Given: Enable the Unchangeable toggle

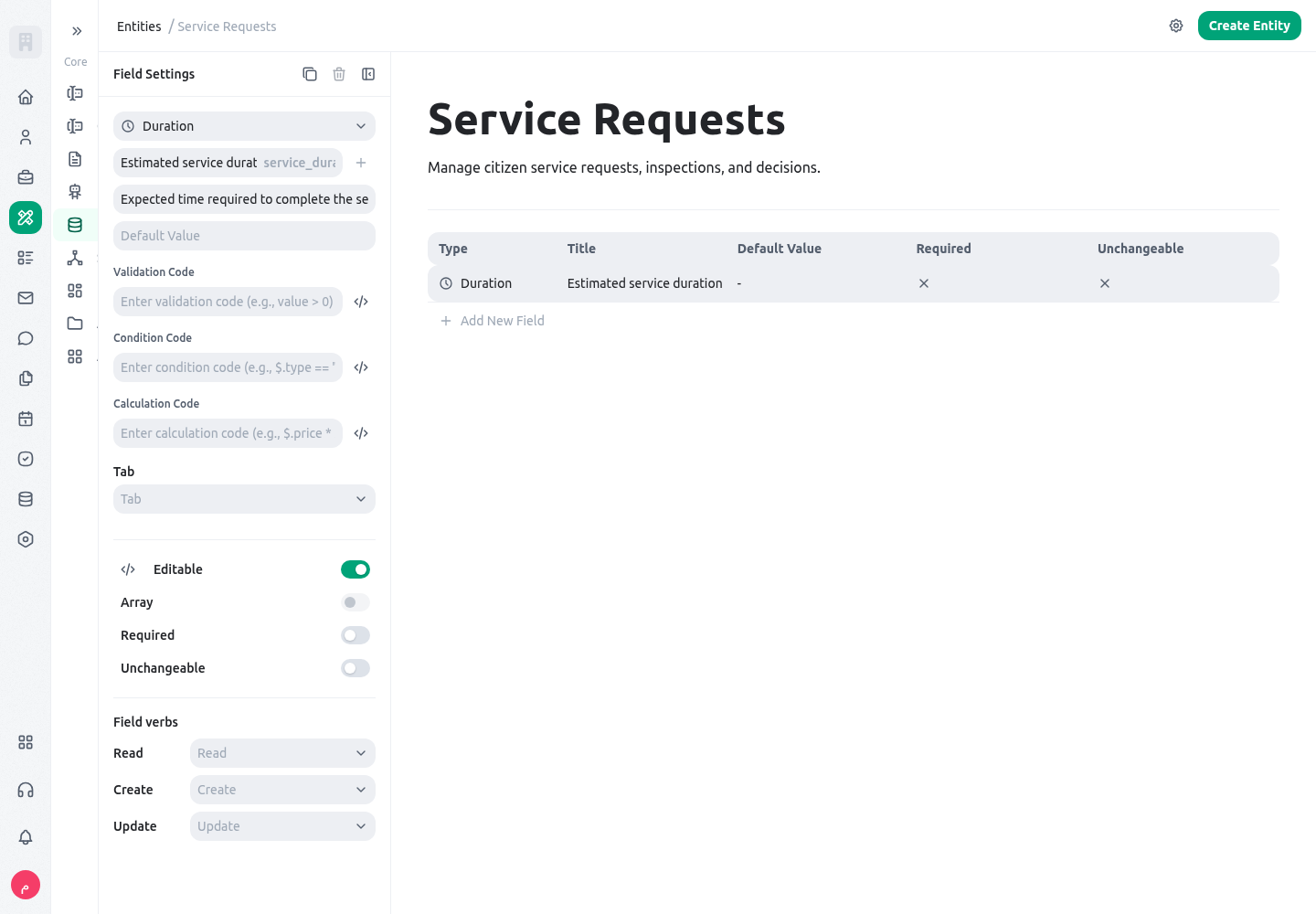Looking at the screenshot, I should coord(356,668).
